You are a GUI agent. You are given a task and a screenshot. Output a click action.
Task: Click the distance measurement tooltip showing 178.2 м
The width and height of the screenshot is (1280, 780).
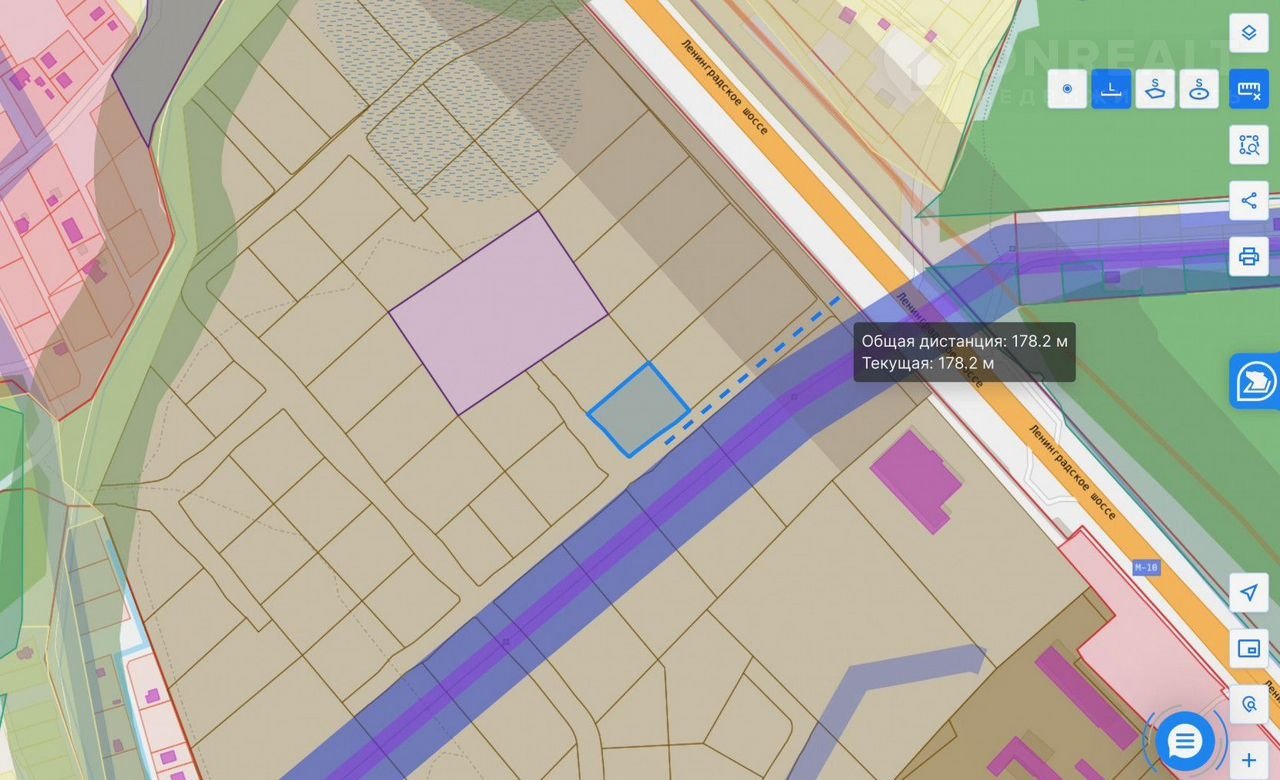(x=964, y=352)
